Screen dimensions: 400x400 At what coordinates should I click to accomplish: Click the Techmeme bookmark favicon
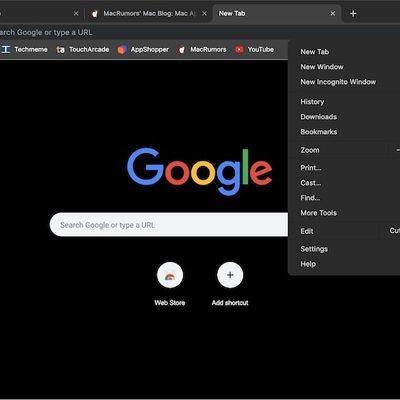pos(6,50)
